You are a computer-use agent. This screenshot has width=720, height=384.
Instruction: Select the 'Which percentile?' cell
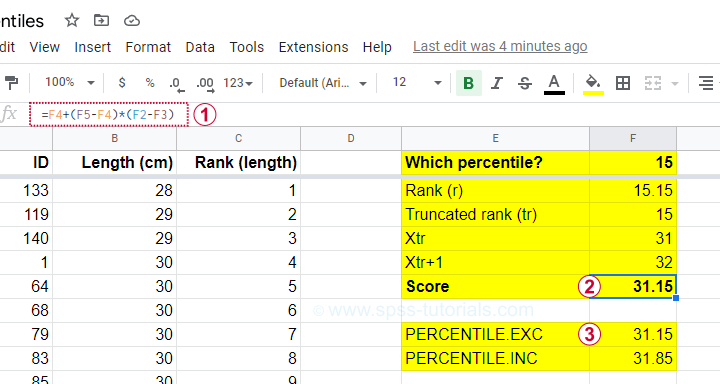point(495,163)
